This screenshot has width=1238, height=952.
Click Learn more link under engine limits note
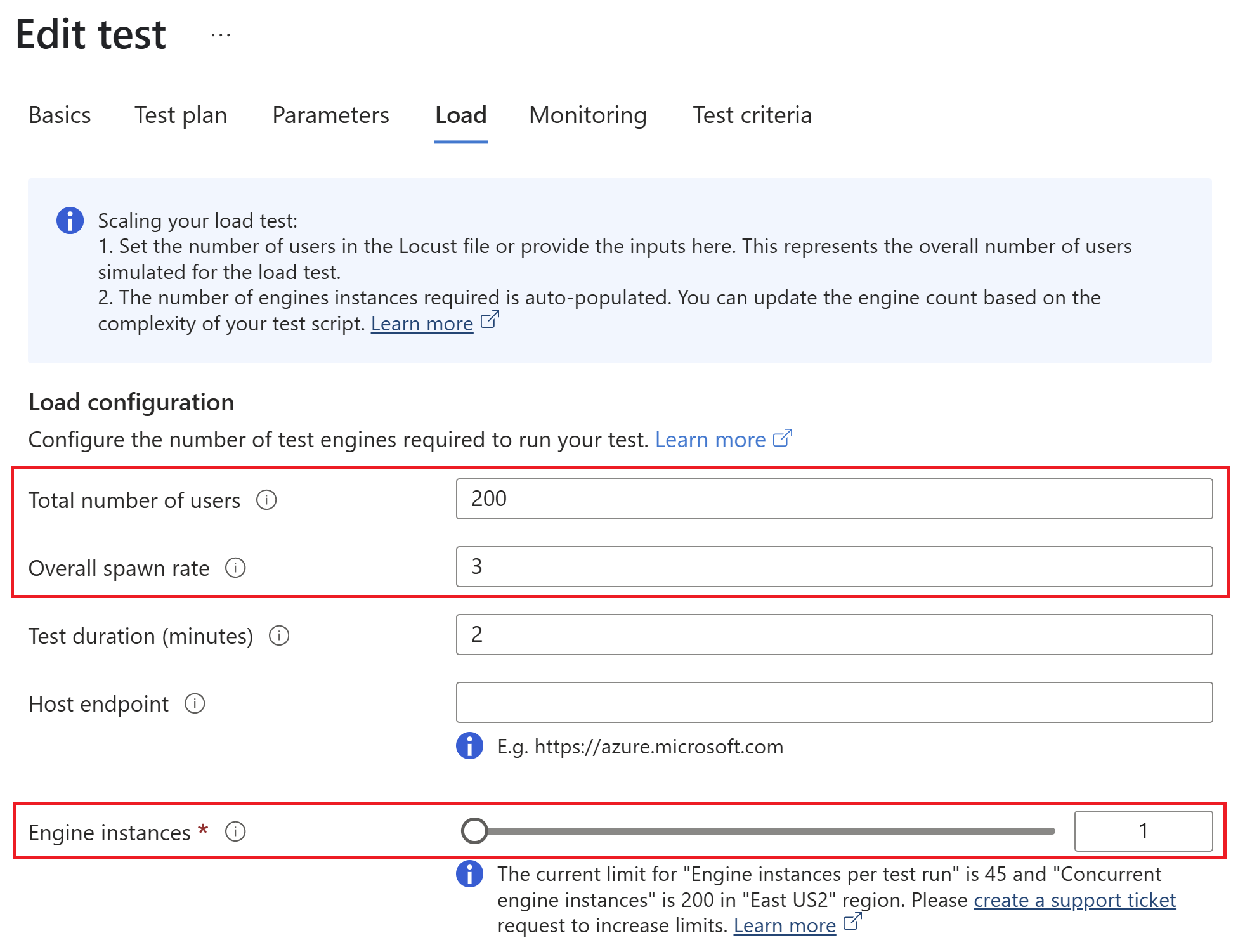coord(785,926)
